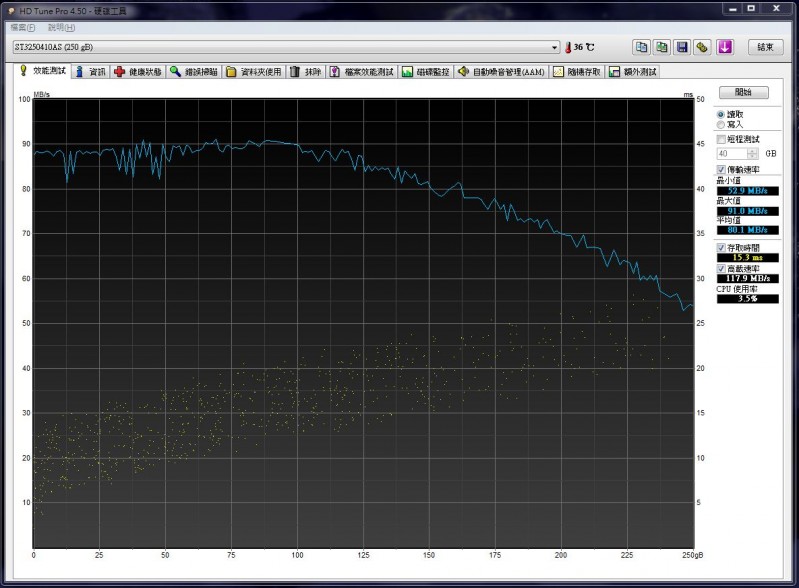Enable the 短程測試 short stroke checkbox
This screenshot has width=799, height=588.
click(721, 139)
